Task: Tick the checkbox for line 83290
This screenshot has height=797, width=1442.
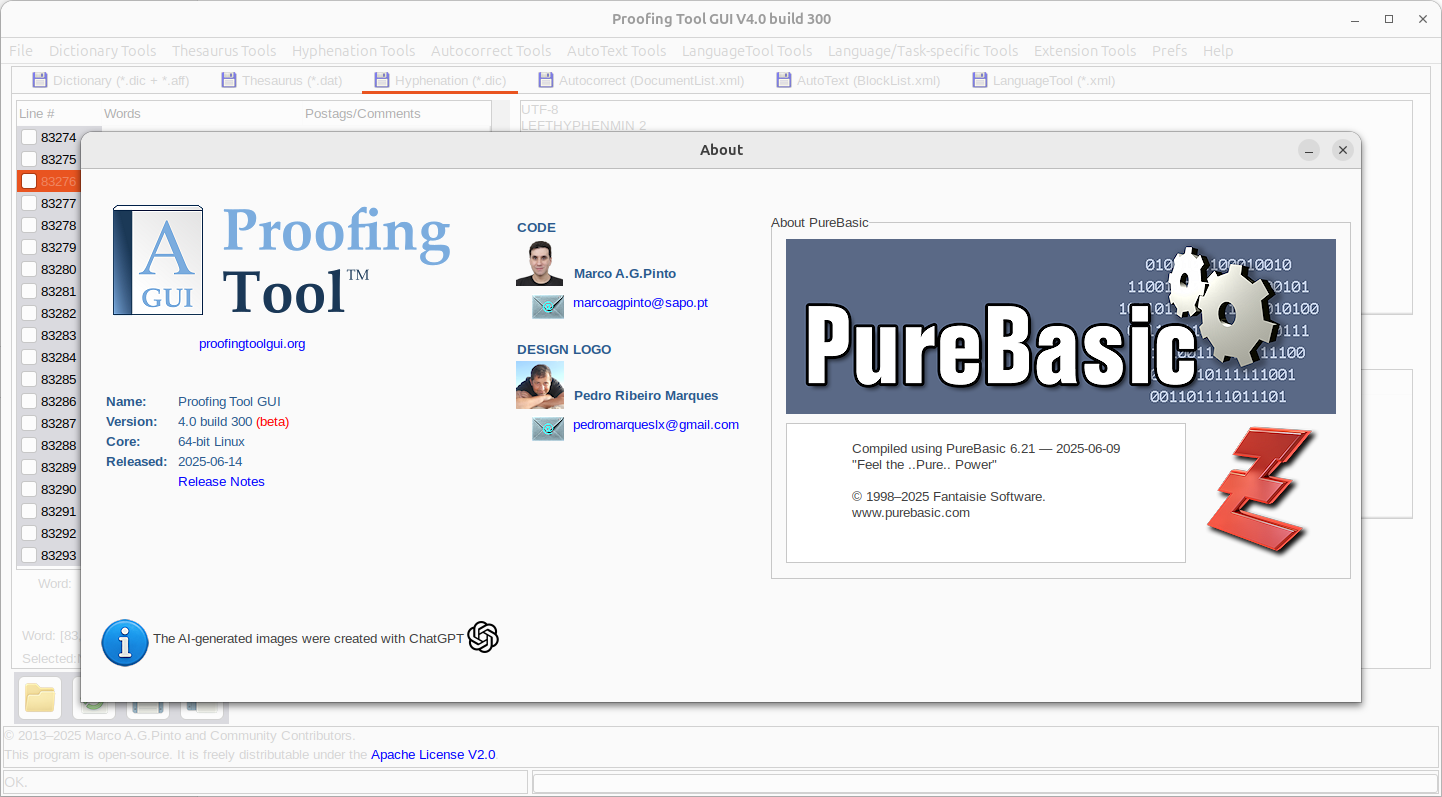Action: pyautogui.click(x=29, y=489)
